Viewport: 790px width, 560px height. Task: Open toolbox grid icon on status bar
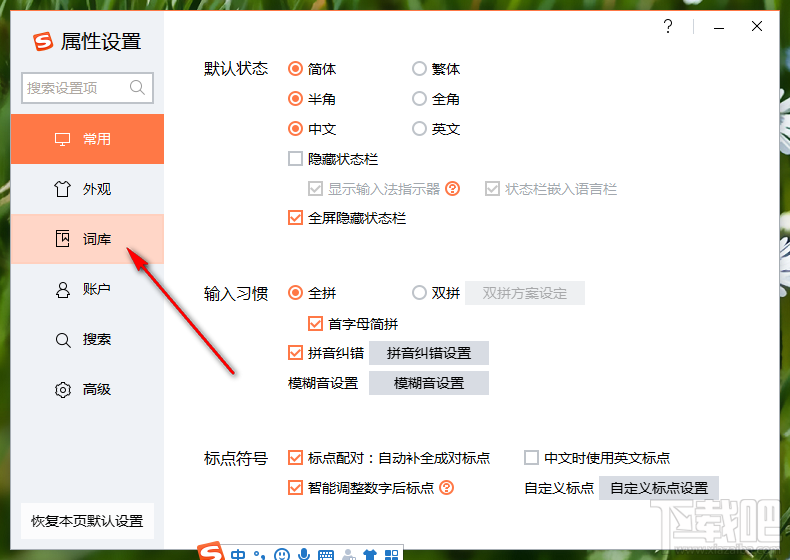[x=391, y=555]
